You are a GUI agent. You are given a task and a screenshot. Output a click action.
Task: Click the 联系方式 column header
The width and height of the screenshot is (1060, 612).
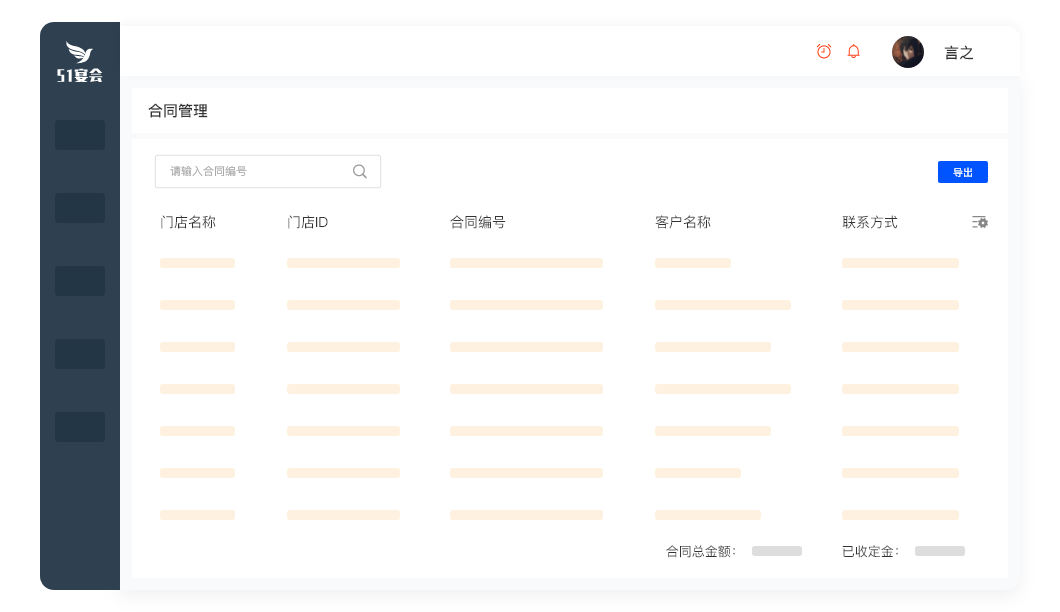click(870, 222)
